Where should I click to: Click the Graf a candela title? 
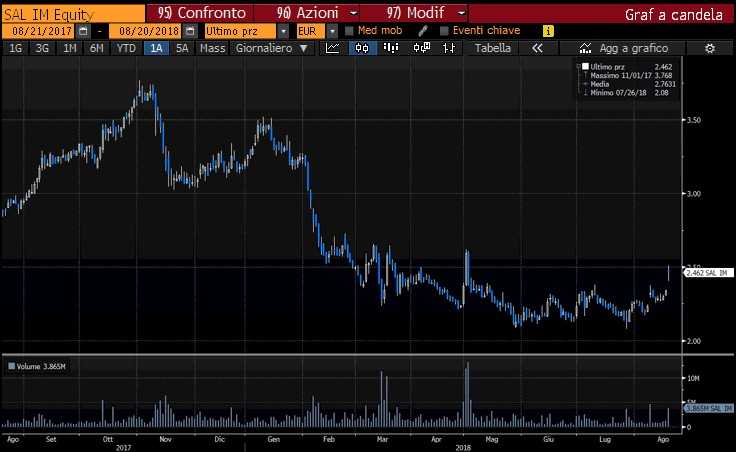(x=673, y=14)
